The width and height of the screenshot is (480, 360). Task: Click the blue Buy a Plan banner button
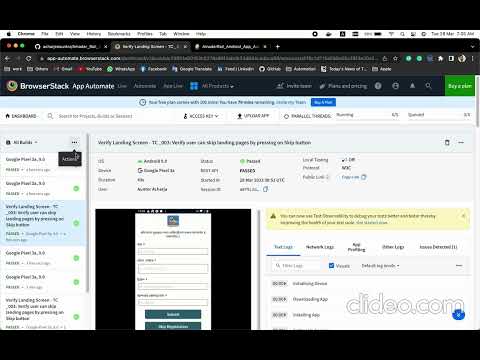tap(323, 102)
